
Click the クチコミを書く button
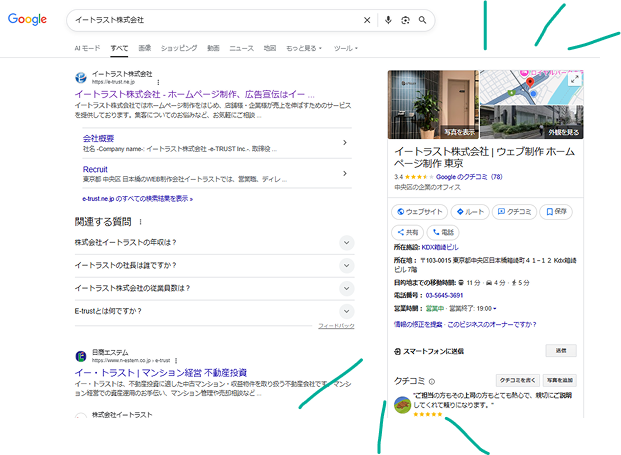pyautogui.click(x=519, y=381)
